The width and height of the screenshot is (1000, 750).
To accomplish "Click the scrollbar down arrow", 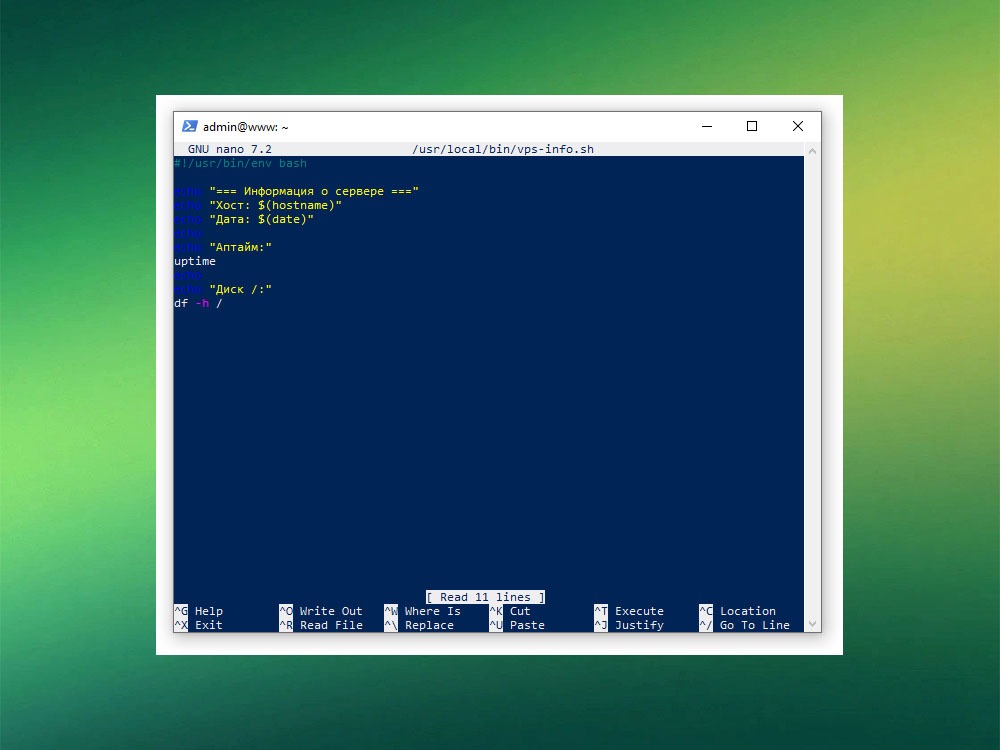I will click(813, 624).
